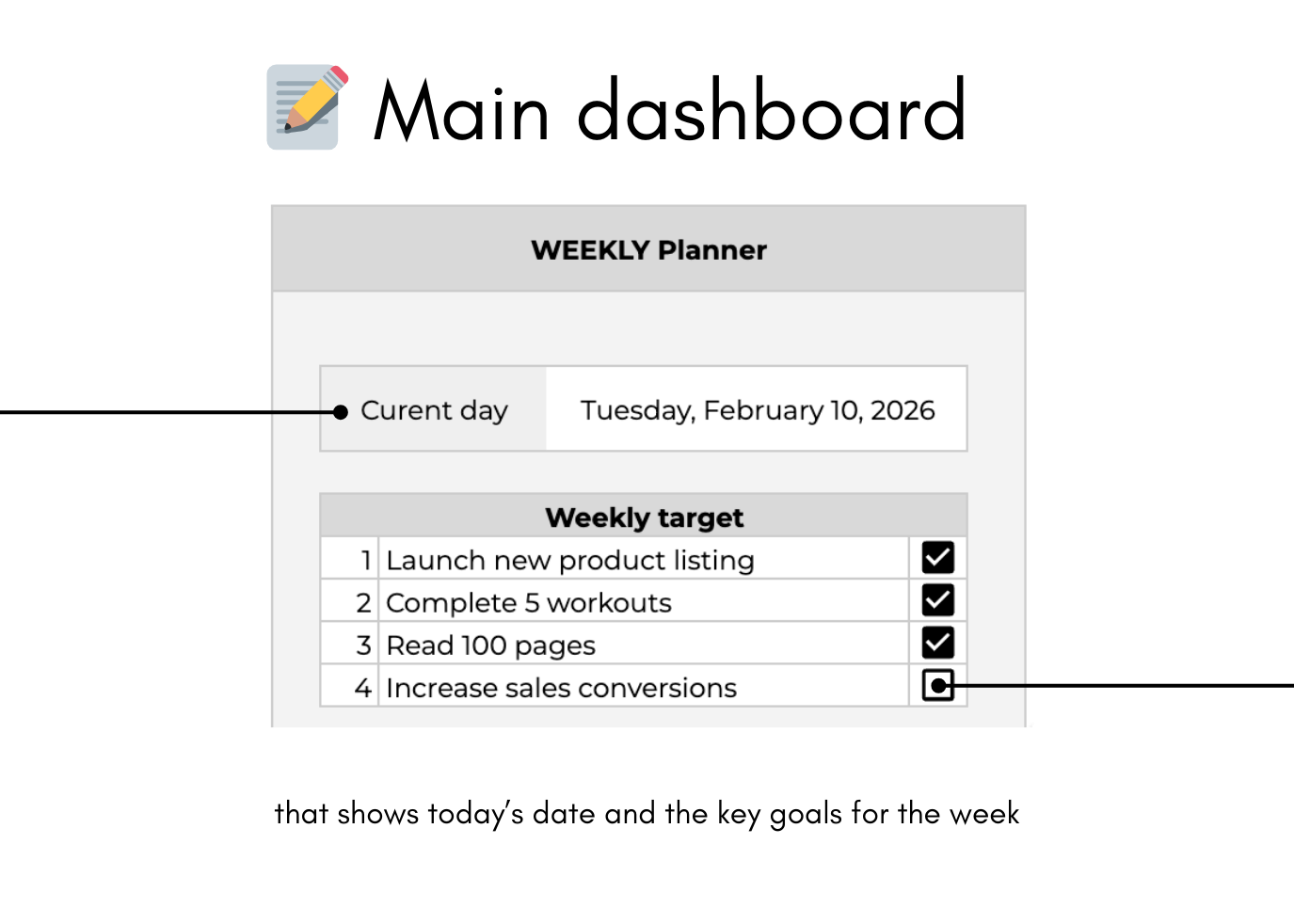Select the Main dashboard title
1294x924 pixels.
coord(671,110)
